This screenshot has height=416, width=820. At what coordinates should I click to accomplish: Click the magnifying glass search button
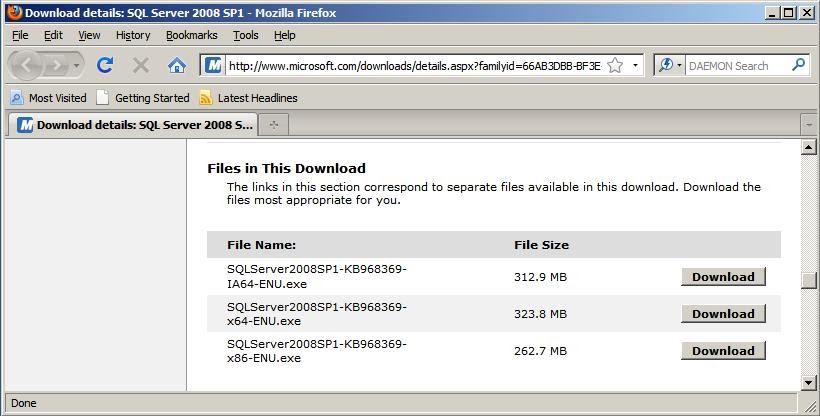pos(798,65)
